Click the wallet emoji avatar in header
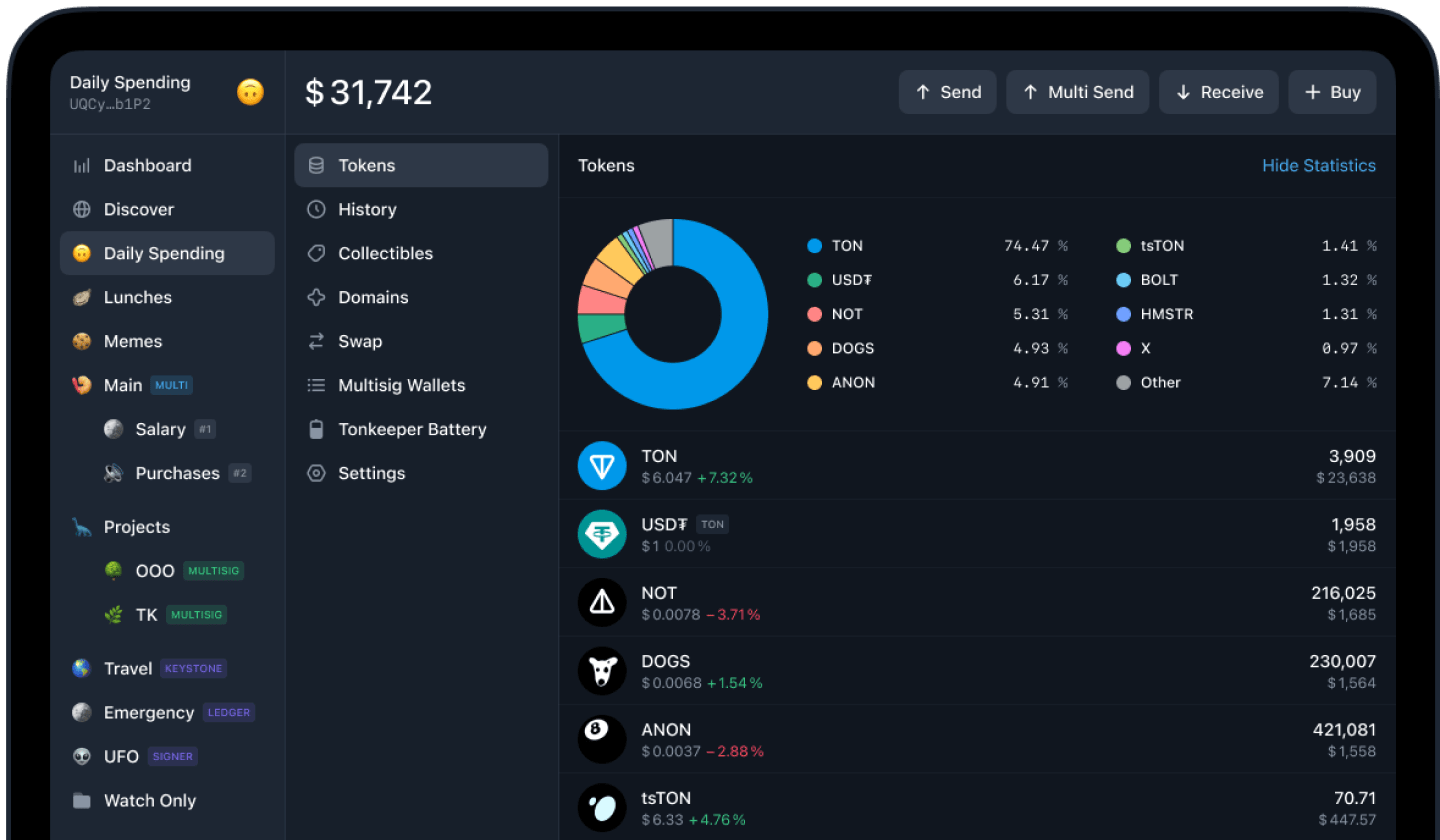 click(250, 92)
